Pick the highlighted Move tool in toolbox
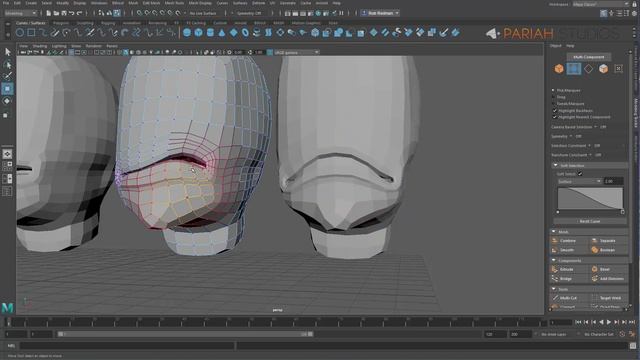 tap(7, 89)
